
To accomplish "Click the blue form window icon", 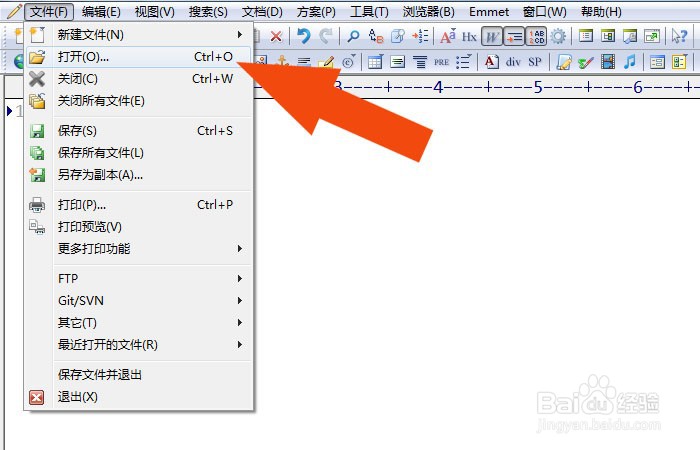I will (x=657, y=62).
